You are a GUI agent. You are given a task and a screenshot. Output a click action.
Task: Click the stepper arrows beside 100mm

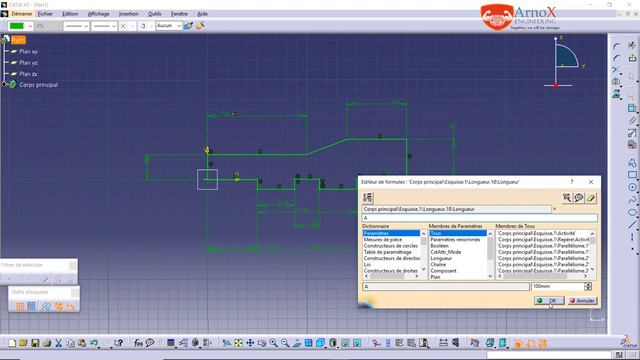(x=588, y=287)
